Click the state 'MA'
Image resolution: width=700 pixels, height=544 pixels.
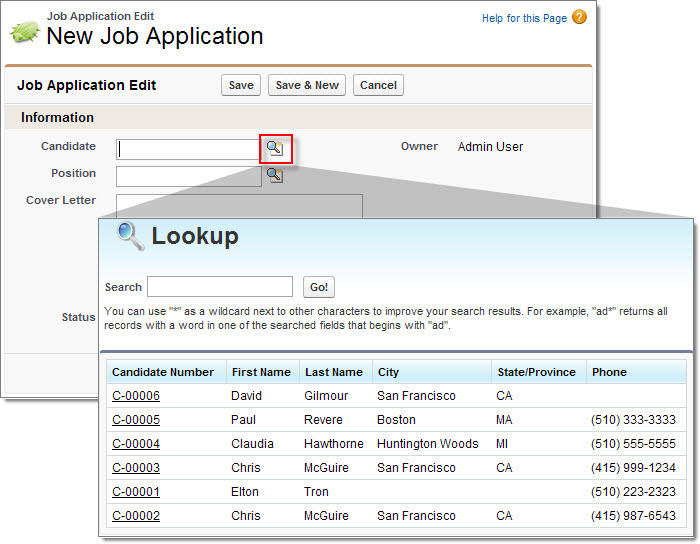(x=504, y=419)
